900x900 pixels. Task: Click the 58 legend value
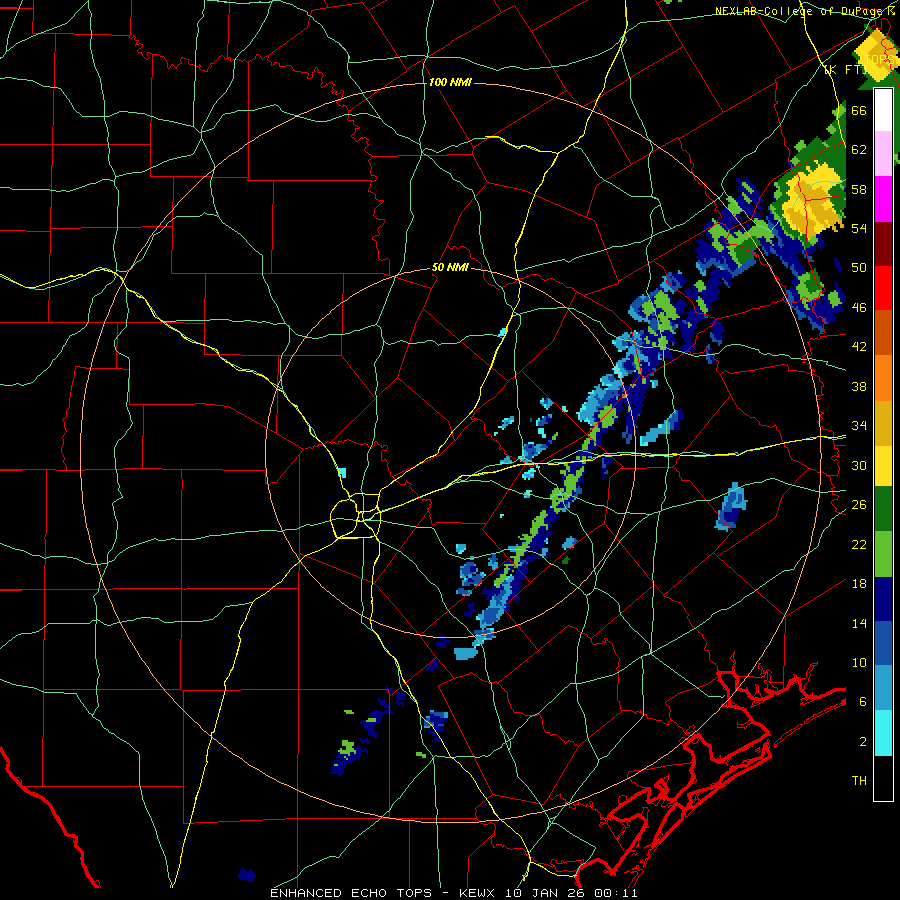tap(859, 189)
